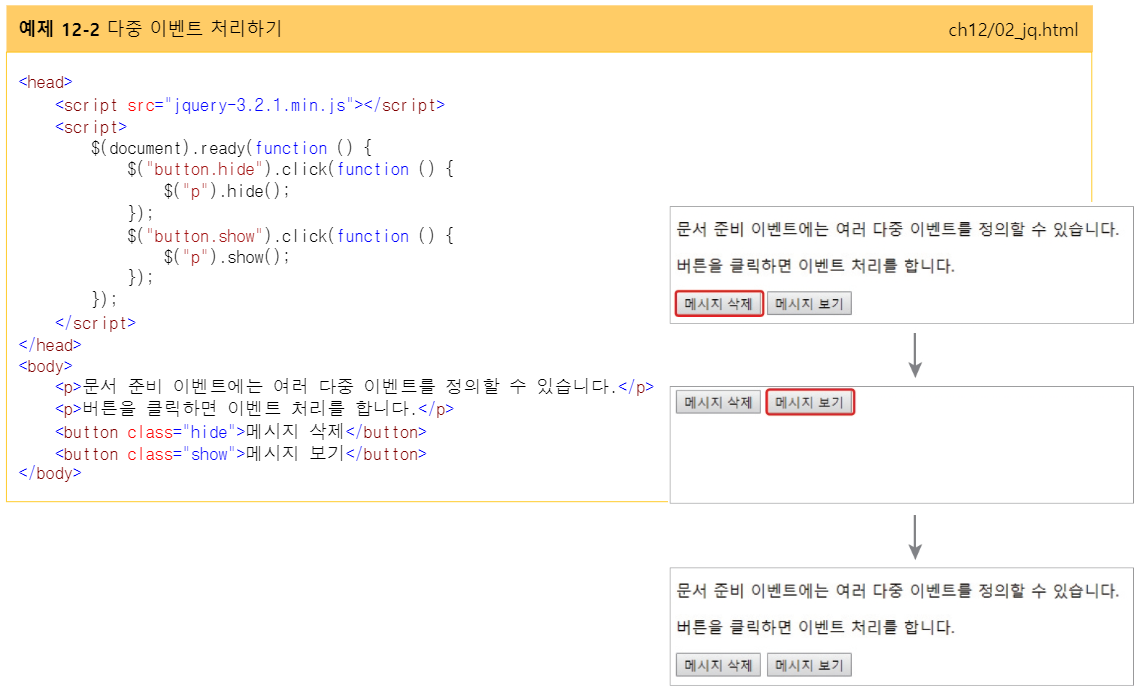
Task: Click 메시지 삭제 in the final result panel
Action: point(719,665)
